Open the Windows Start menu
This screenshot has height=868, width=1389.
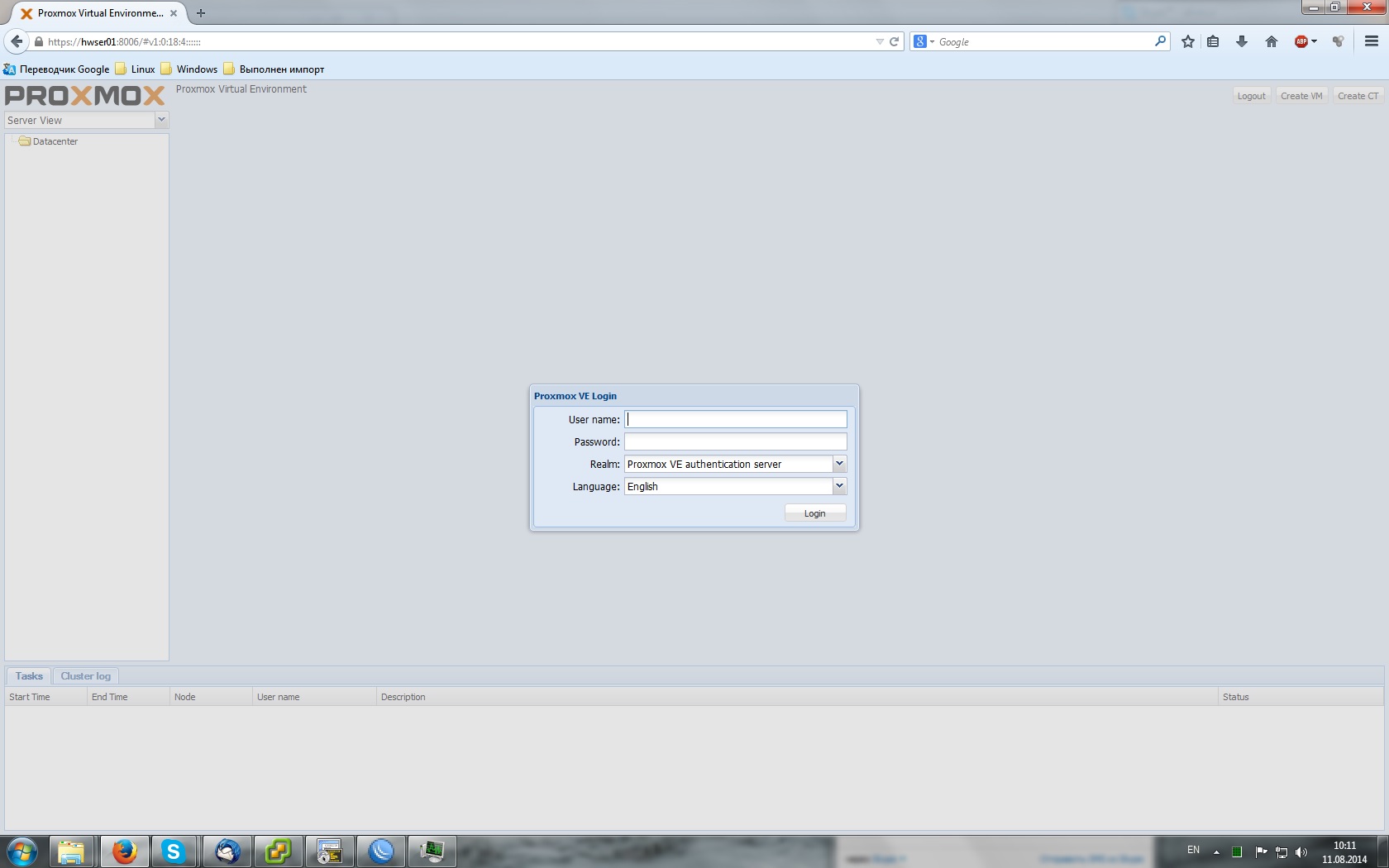click(x=22, y=851)
